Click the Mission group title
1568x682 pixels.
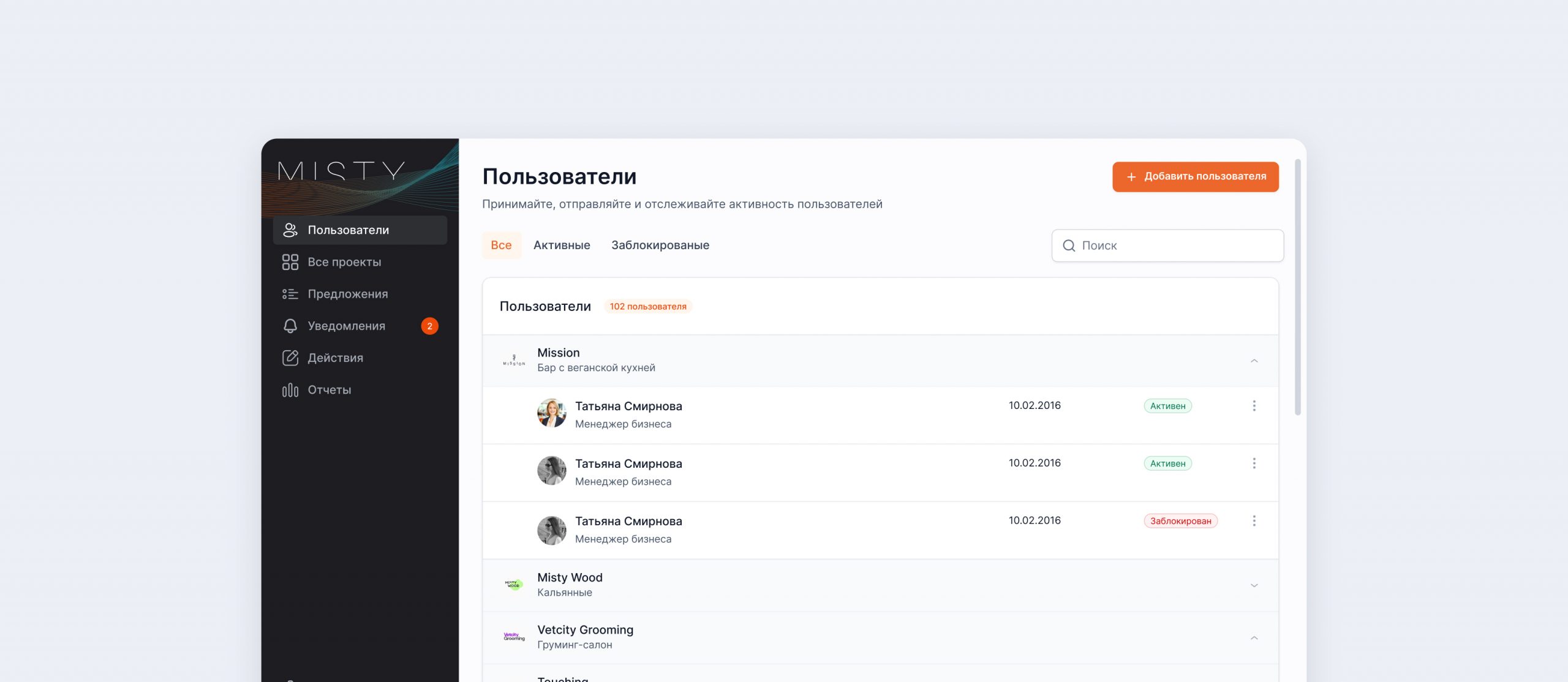pos(558,353)
